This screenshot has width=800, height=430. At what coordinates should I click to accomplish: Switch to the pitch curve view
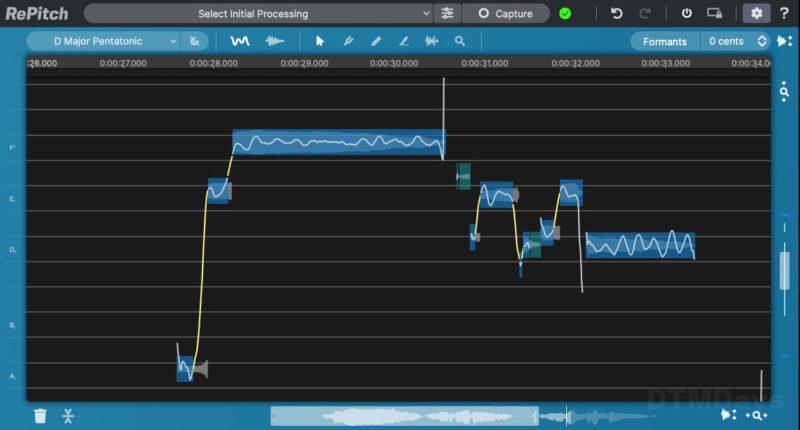click(240, 42)
